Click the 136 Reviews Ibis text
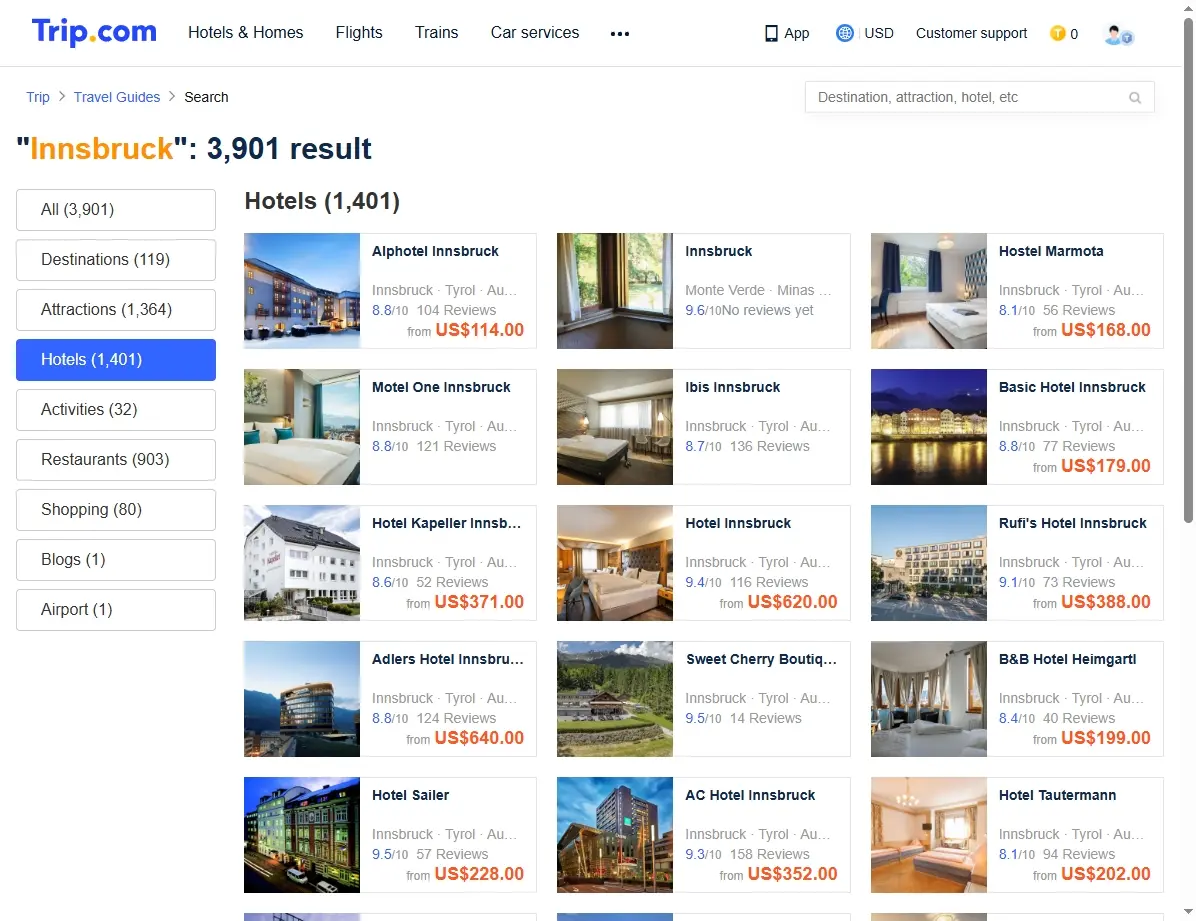The height and width of the screenshot is (921, 1196). pos(770,446)
